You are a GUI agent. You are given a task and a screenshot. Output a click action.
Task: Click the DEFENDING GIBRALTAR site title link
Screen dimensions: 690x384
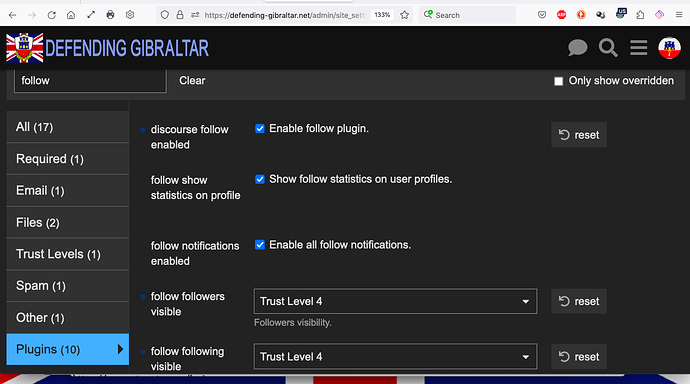tap(127, 48)
